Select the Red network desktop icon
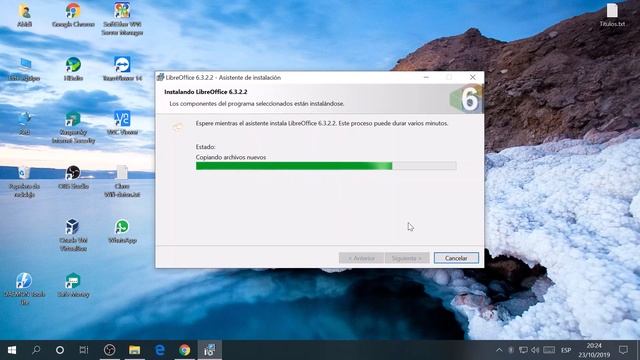The width and height of the screenshot is (640, 360). tap(24, 122)
